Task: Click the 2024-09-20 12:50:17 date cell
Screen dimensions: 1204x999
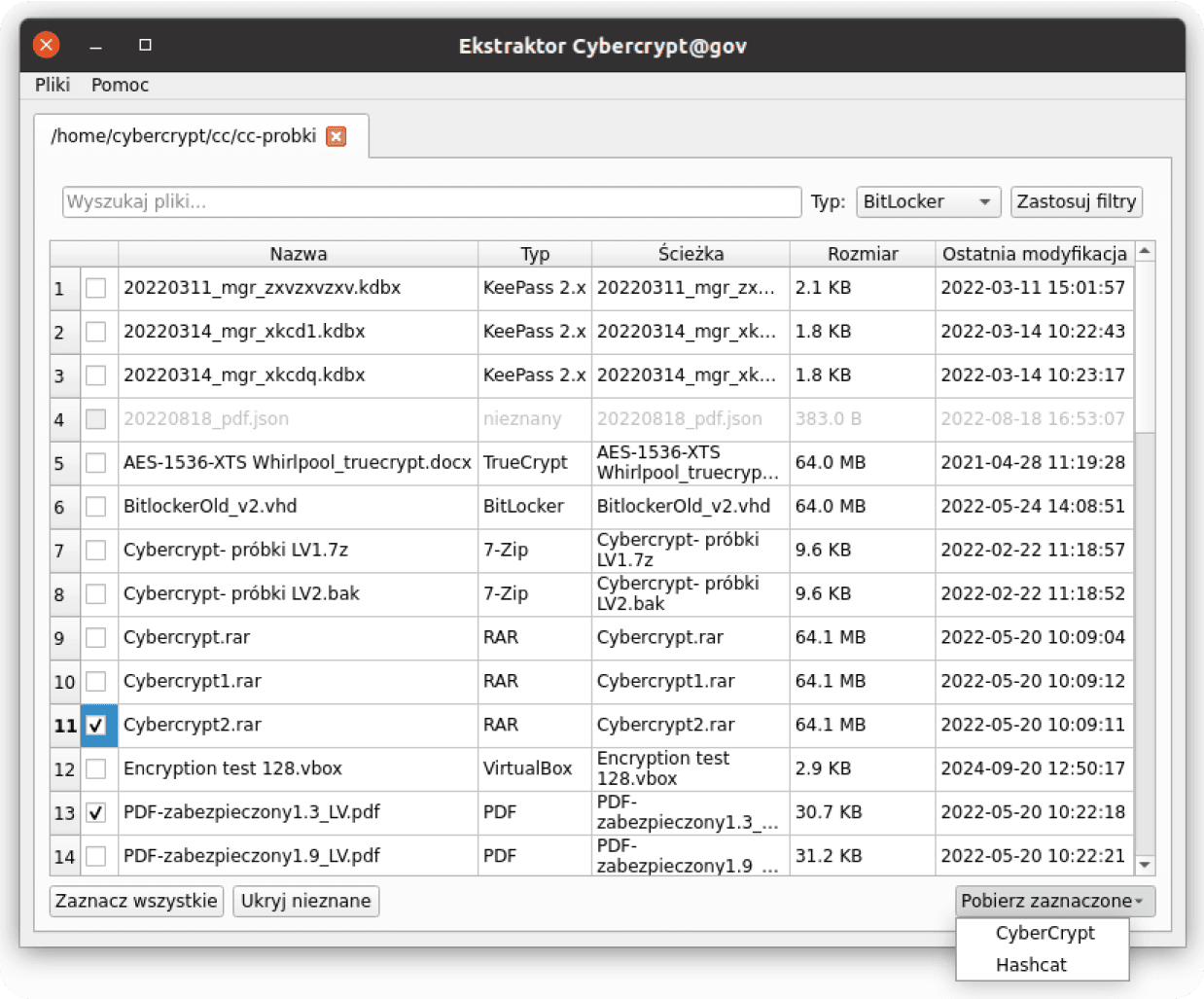Action: [x=1035, y=769]
